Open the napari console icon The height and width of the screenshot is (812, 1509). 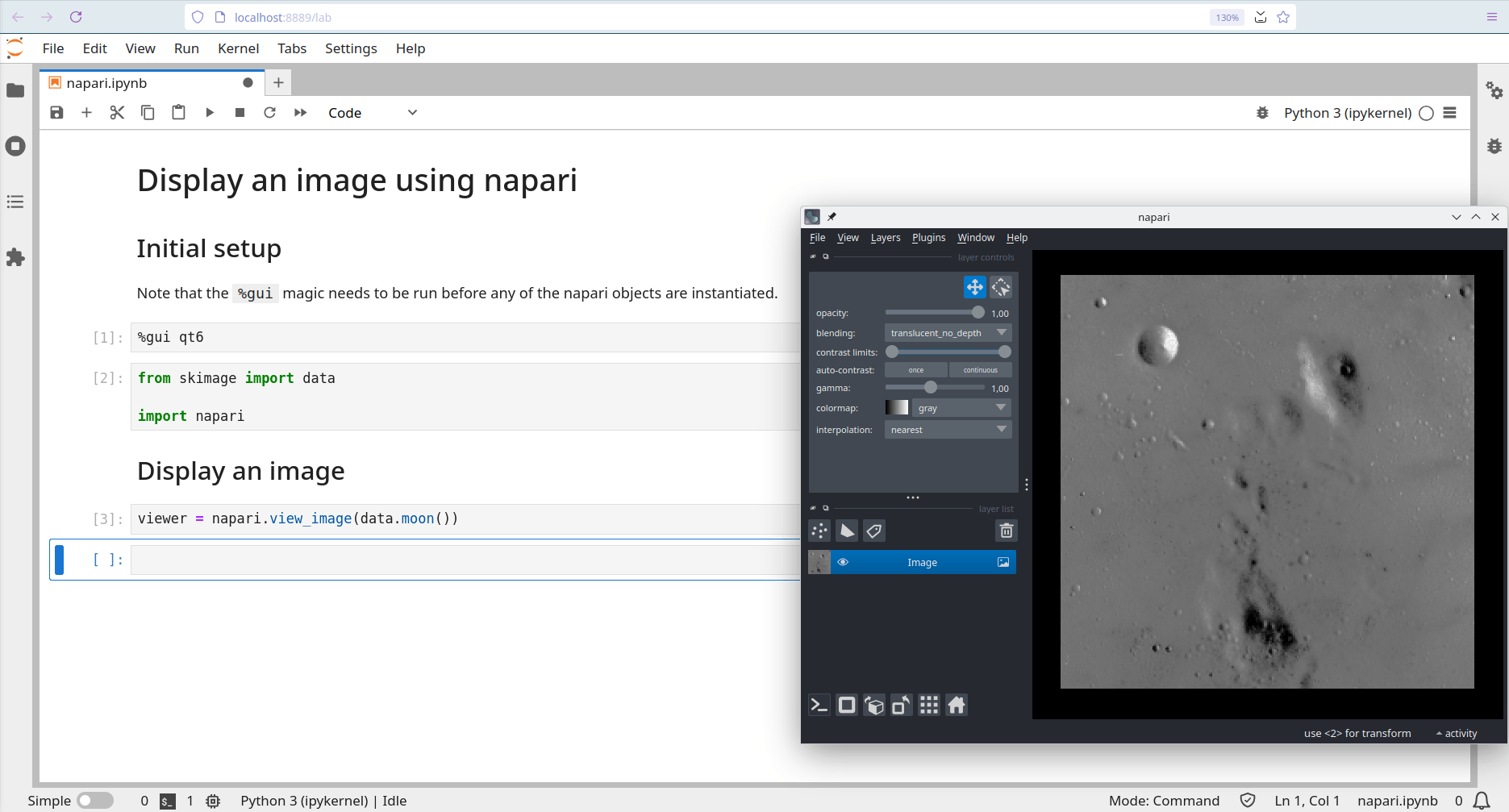pos(819,706)
